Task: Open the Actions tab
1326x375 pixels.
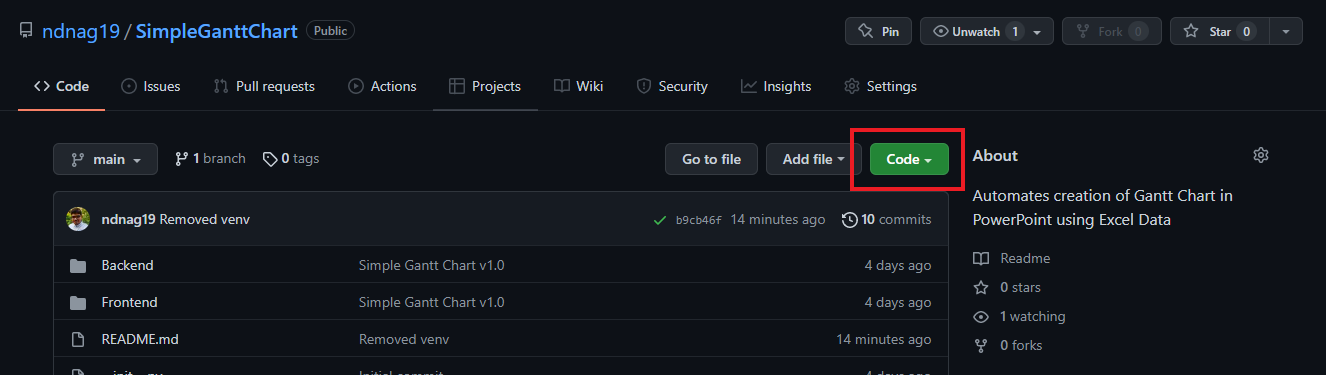Action: coord(382,86)
